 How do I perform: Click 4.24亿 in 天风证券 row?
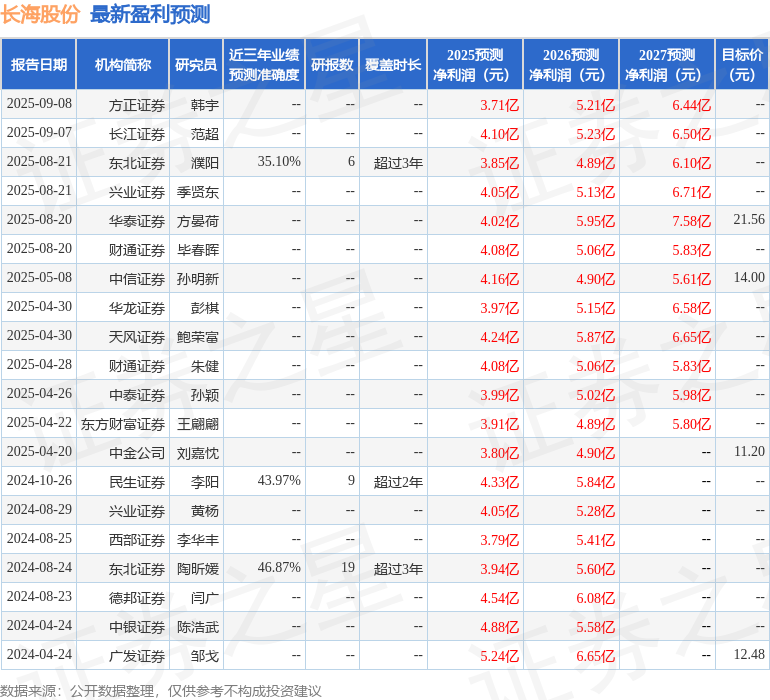(499, 337)
